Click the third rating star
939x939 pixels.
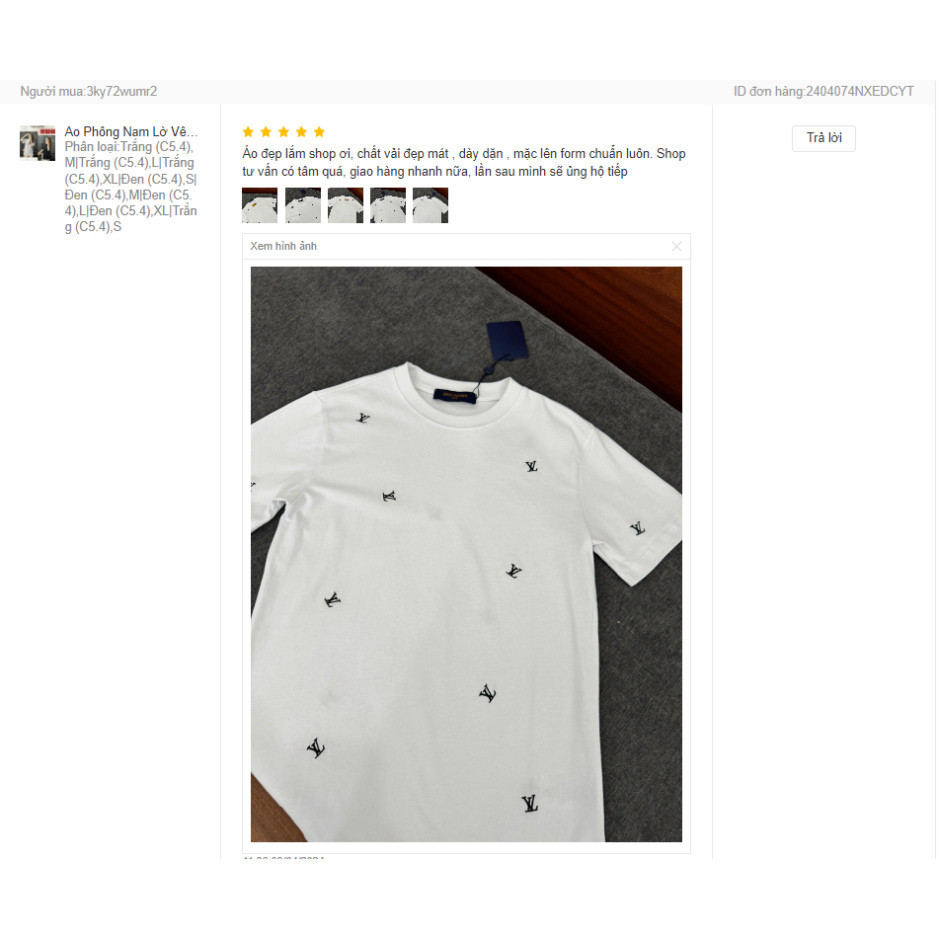(x=284, y=132)
